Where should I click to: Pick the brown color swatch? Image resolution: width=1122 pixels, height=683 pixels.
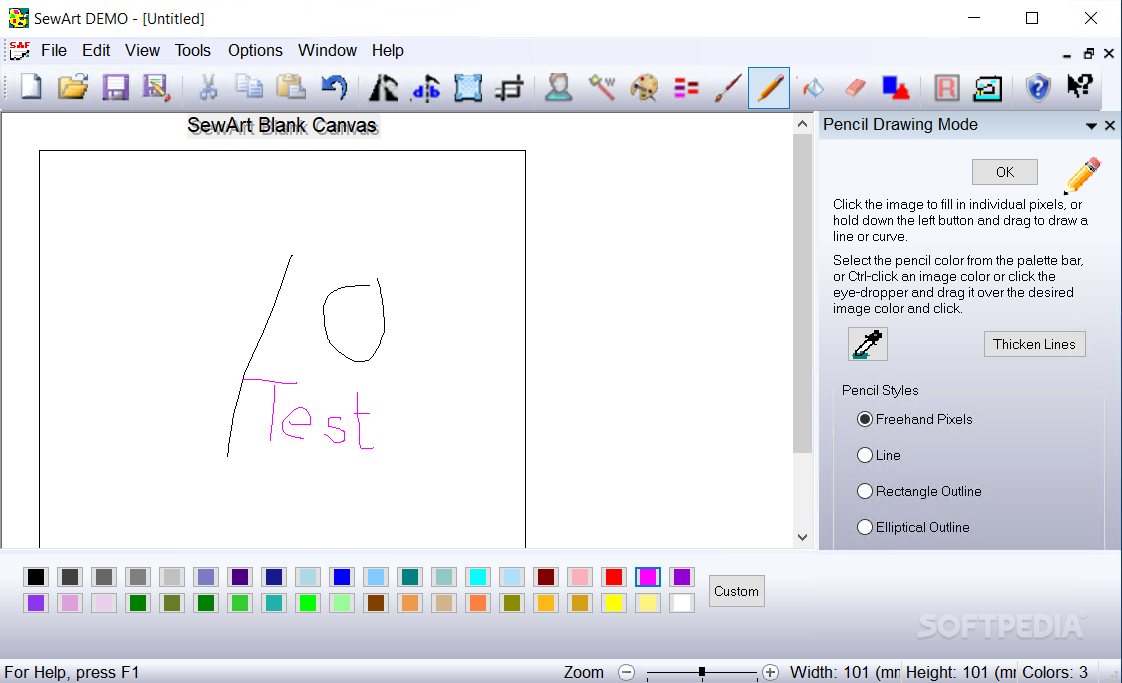(x=376, y=603)
